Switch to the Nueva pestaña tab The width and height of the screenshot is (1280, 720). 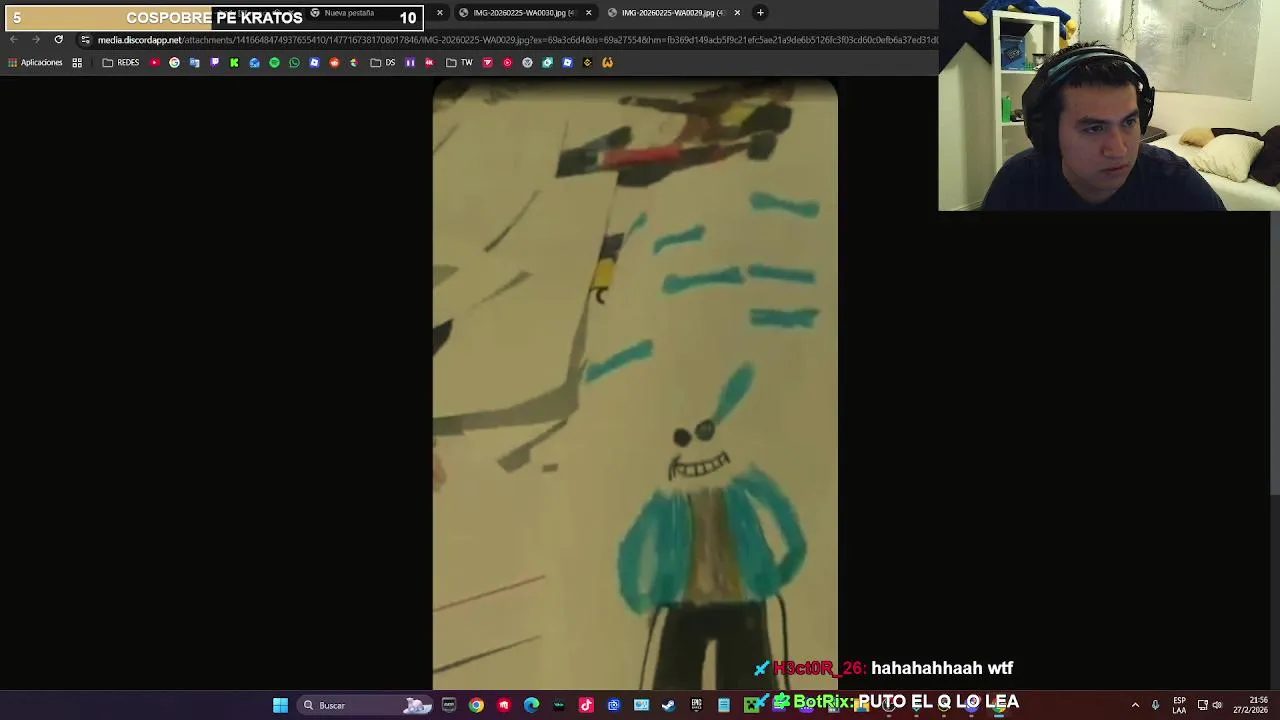[x=349, y=13]
